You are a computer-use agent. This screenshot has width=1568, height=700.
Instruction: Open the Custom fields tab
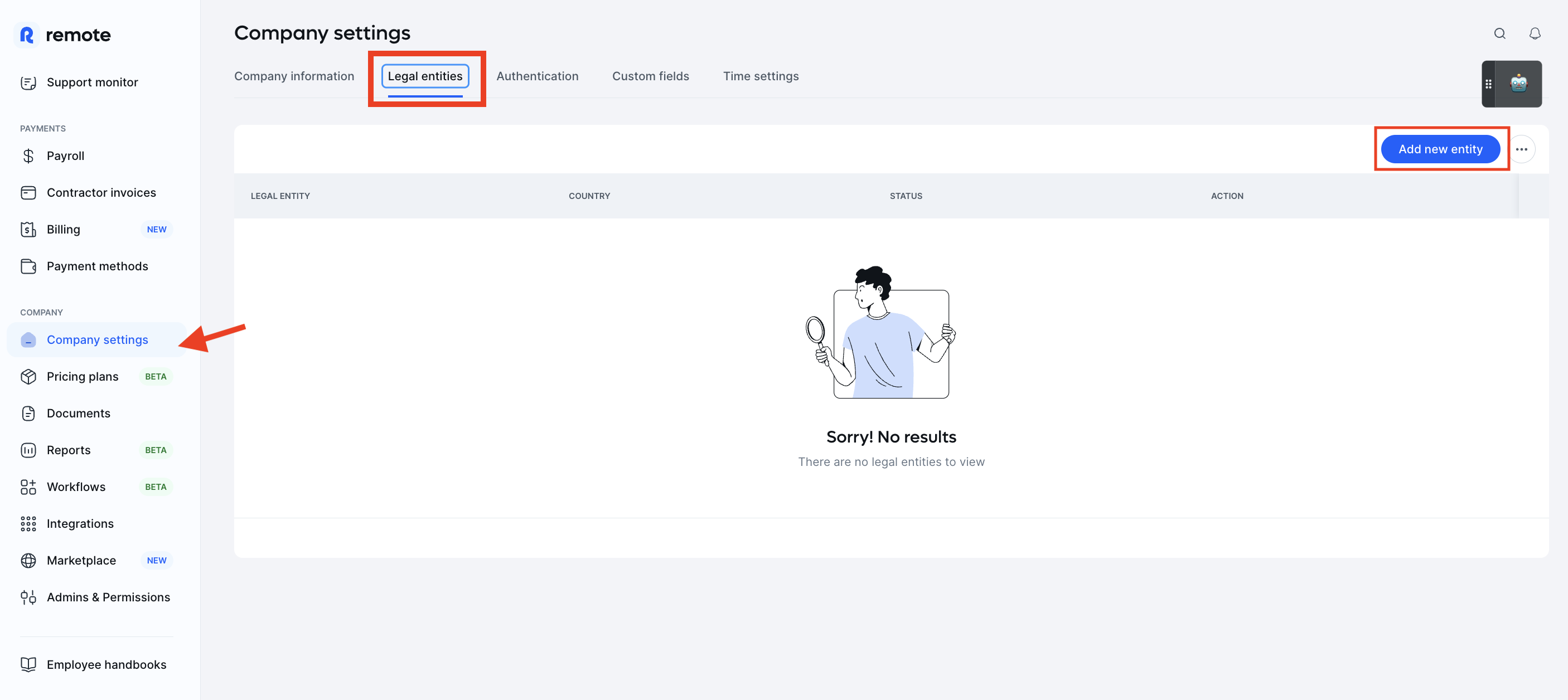click(650, 76)
